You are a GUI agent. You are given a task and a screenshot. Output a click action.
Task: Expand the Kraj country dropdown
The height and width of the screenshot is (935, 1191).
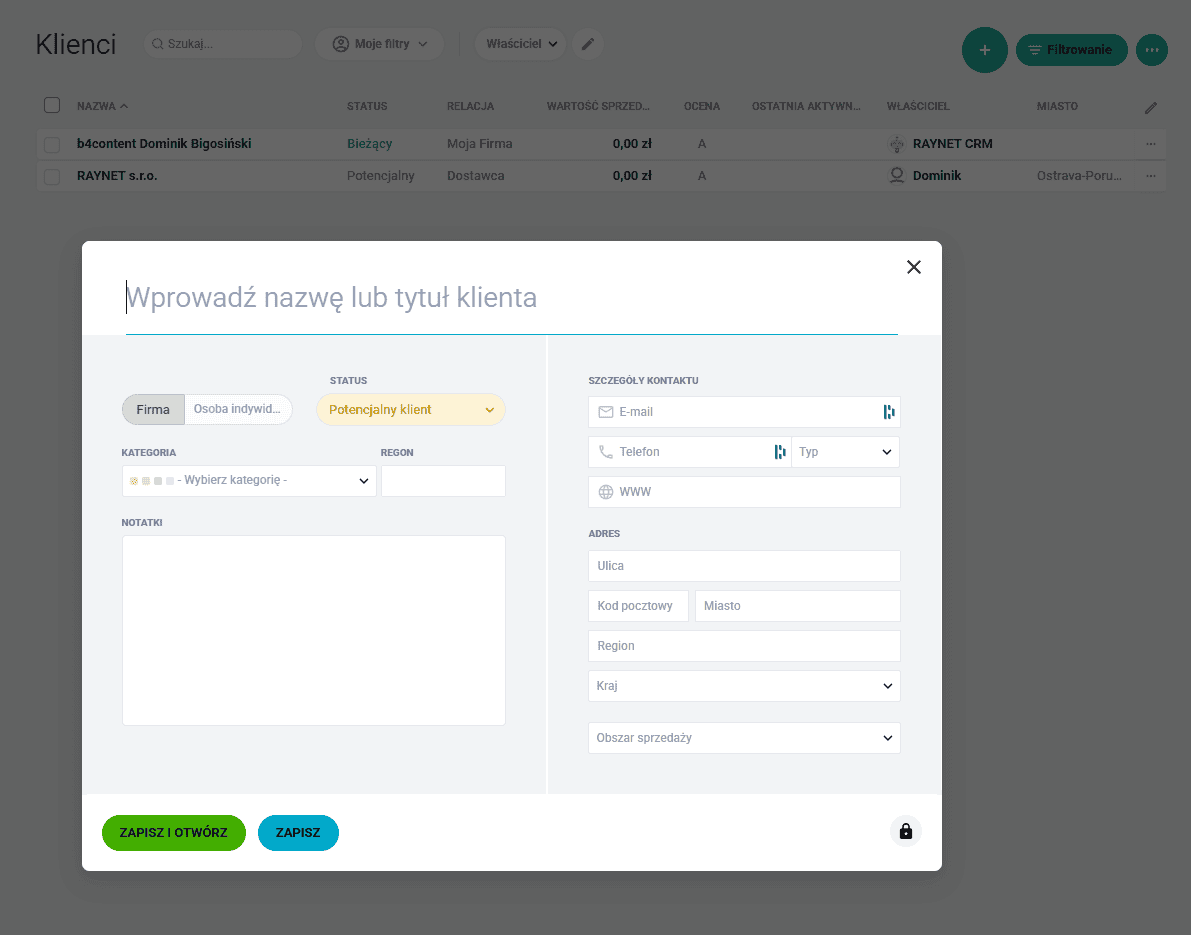[x=744, y=686]
